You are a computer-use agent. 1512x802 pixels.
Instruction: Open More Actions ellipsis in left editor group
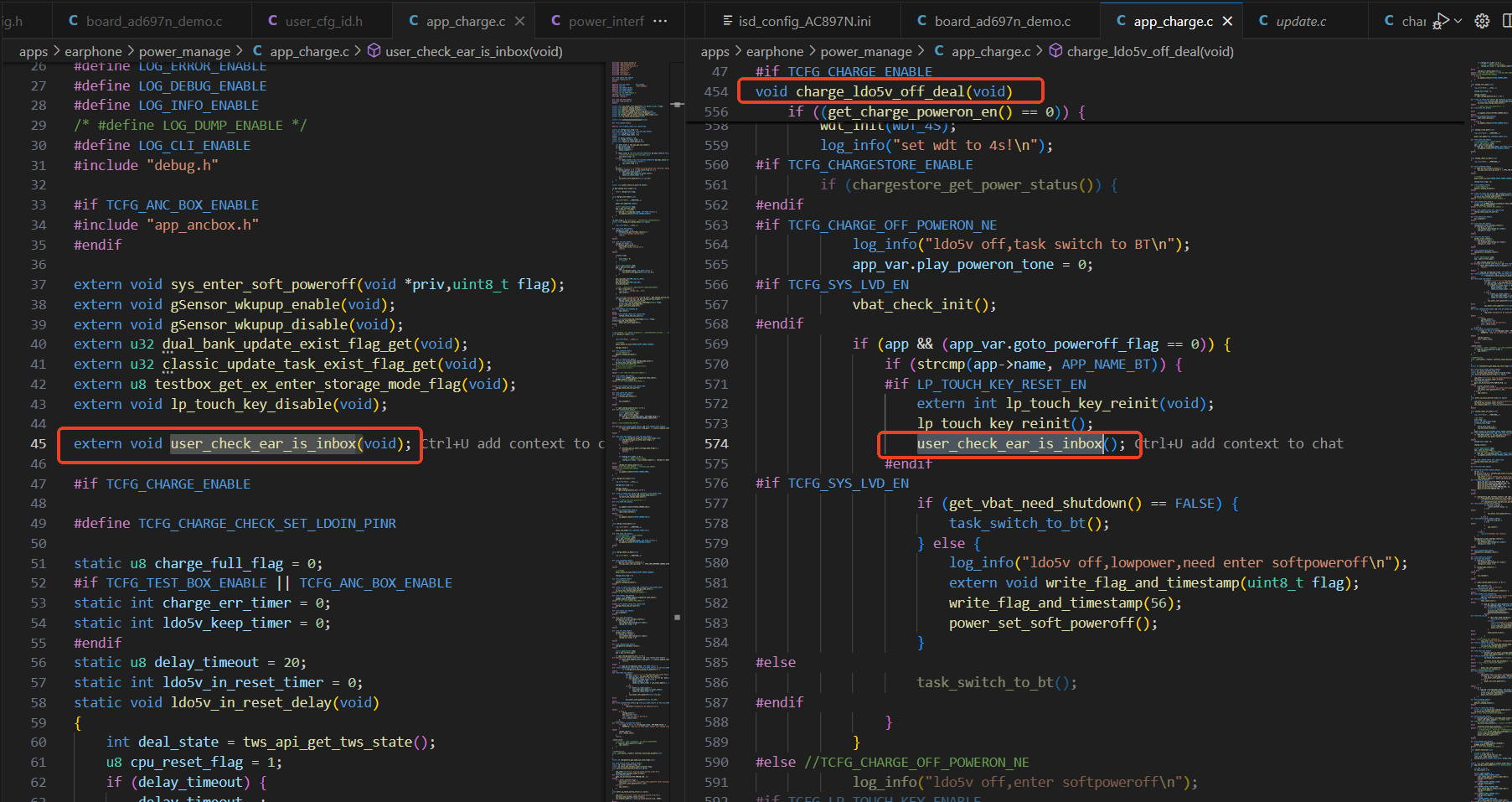660,21
